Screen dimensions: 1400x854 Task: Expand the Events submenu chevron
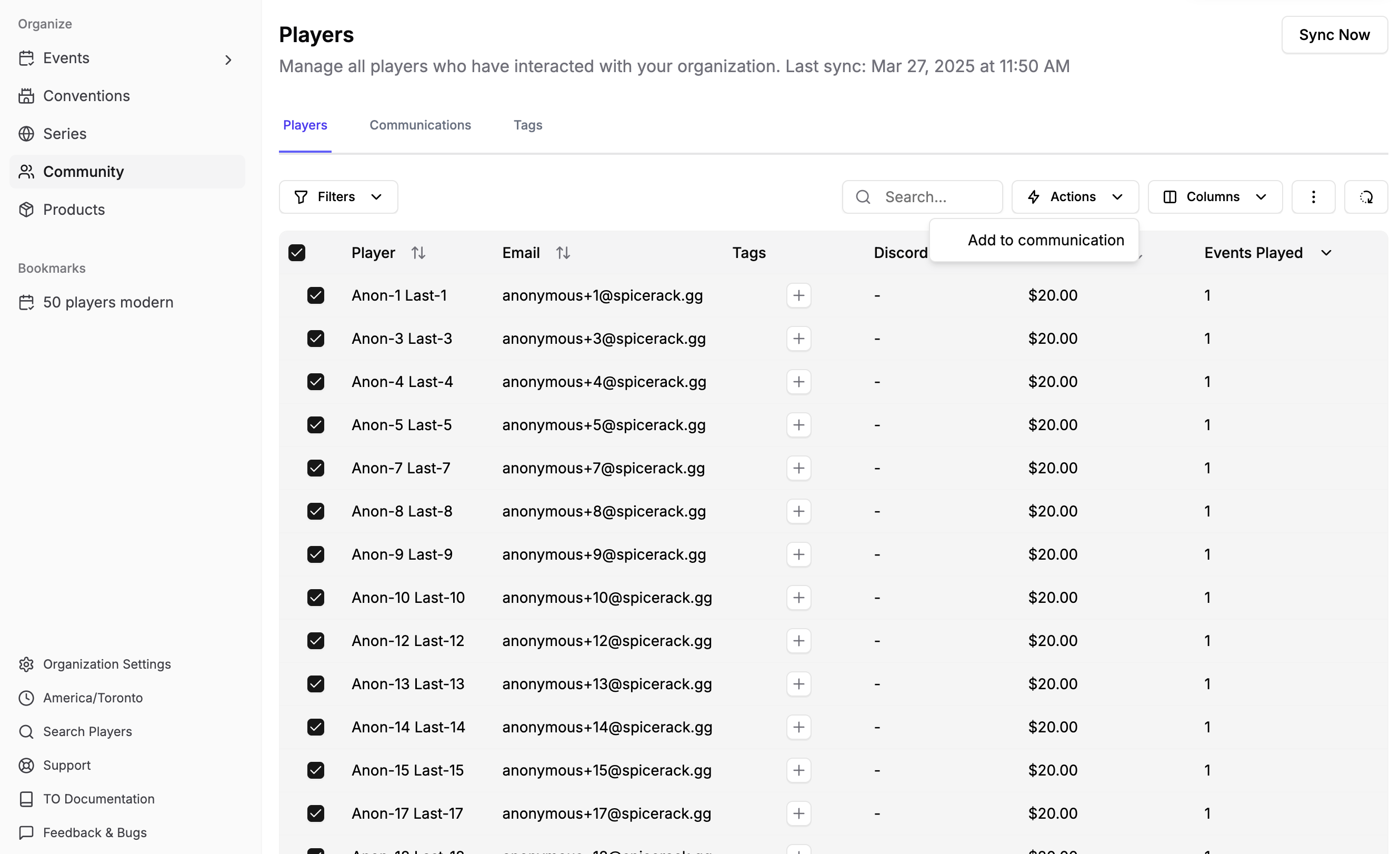coord(228,59)
